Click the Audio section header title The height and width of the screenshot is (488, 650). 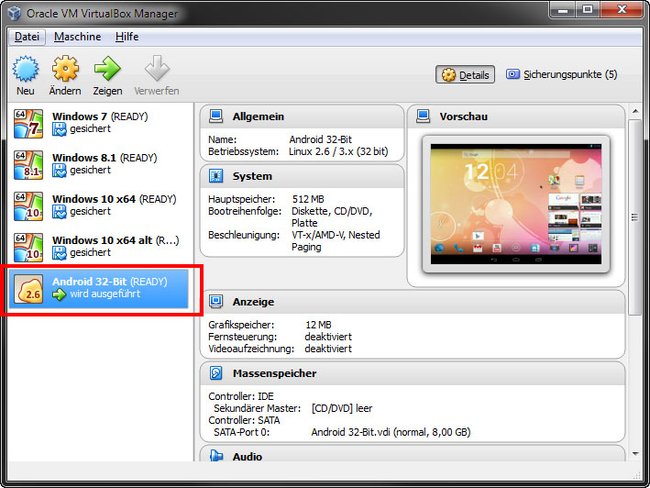click(x=247, y=456)
